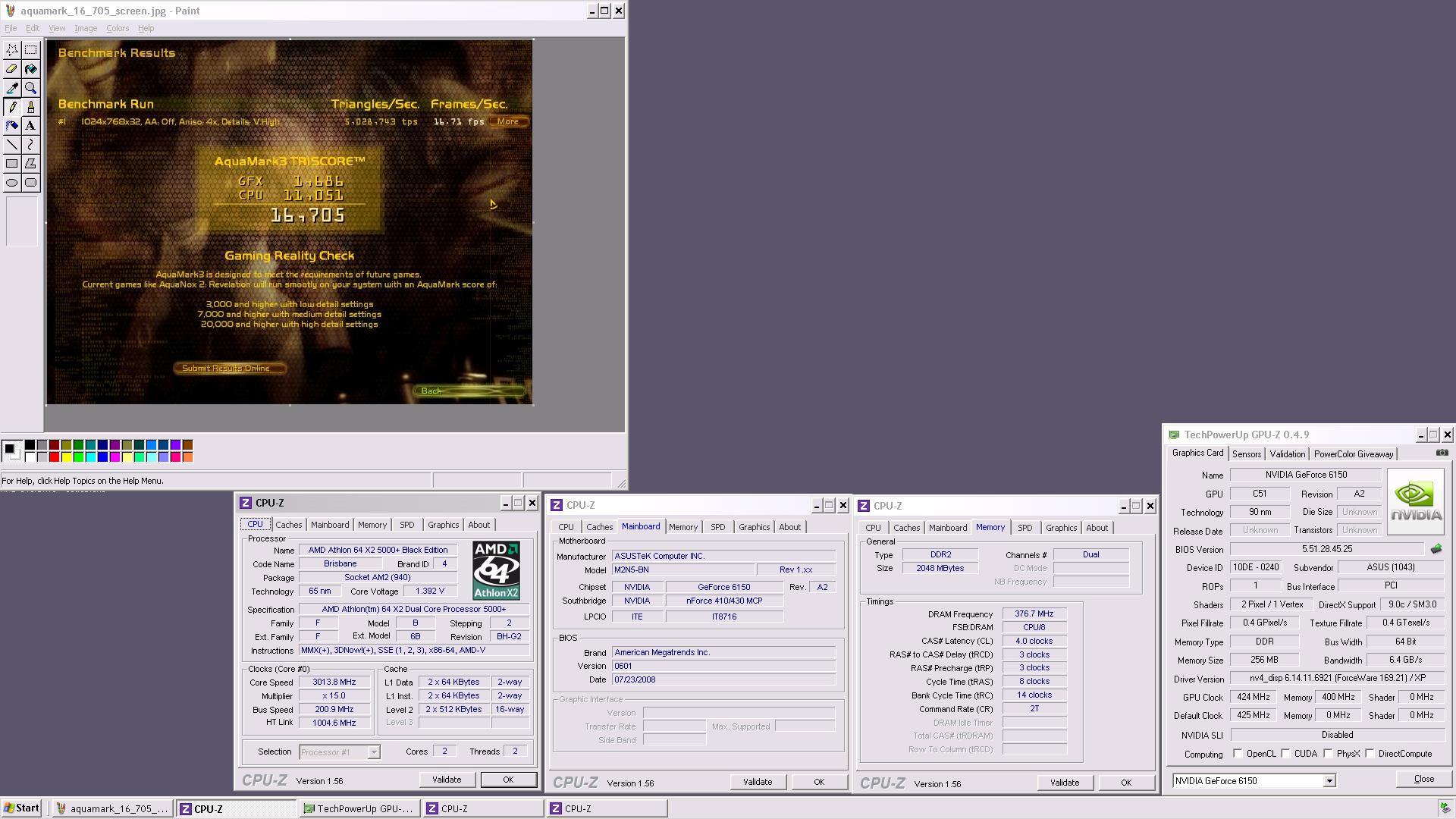Pick the black color swatch in the palette
This screenshot has width=1456, height=819.
[30, 445]
